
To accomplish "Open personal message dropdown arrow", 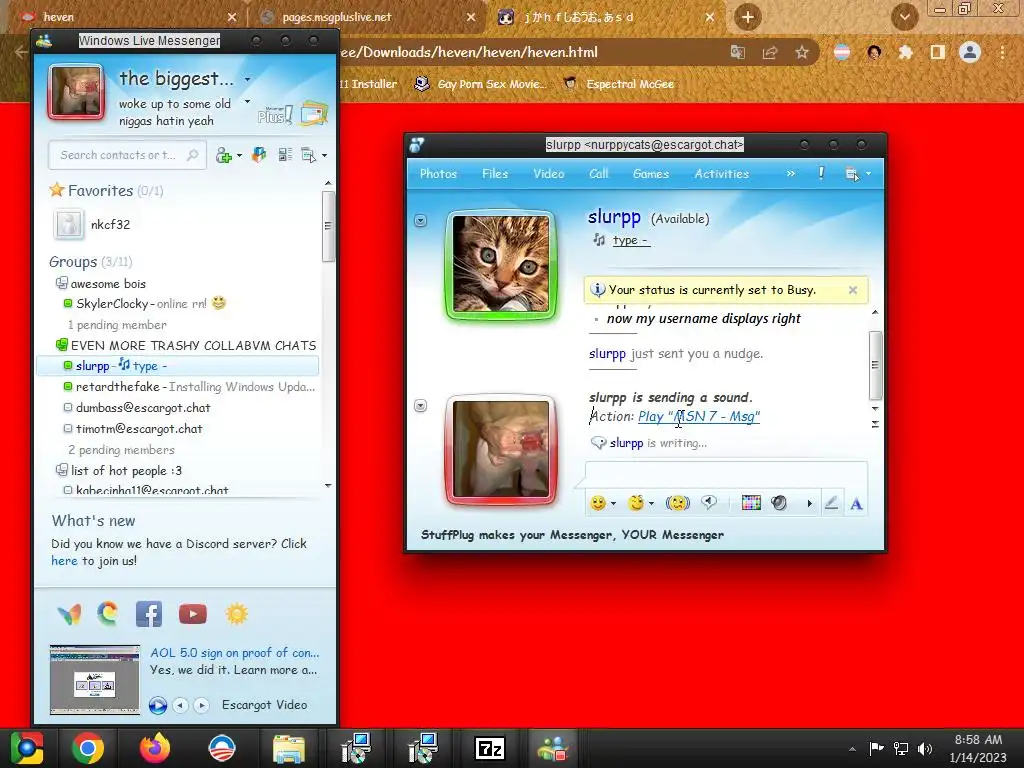I will pos(248,102).
